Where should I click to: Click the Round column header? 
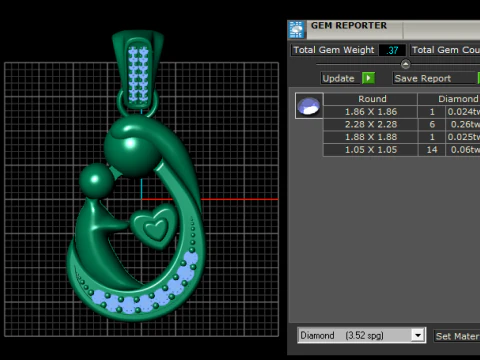[x=371, y=99]
